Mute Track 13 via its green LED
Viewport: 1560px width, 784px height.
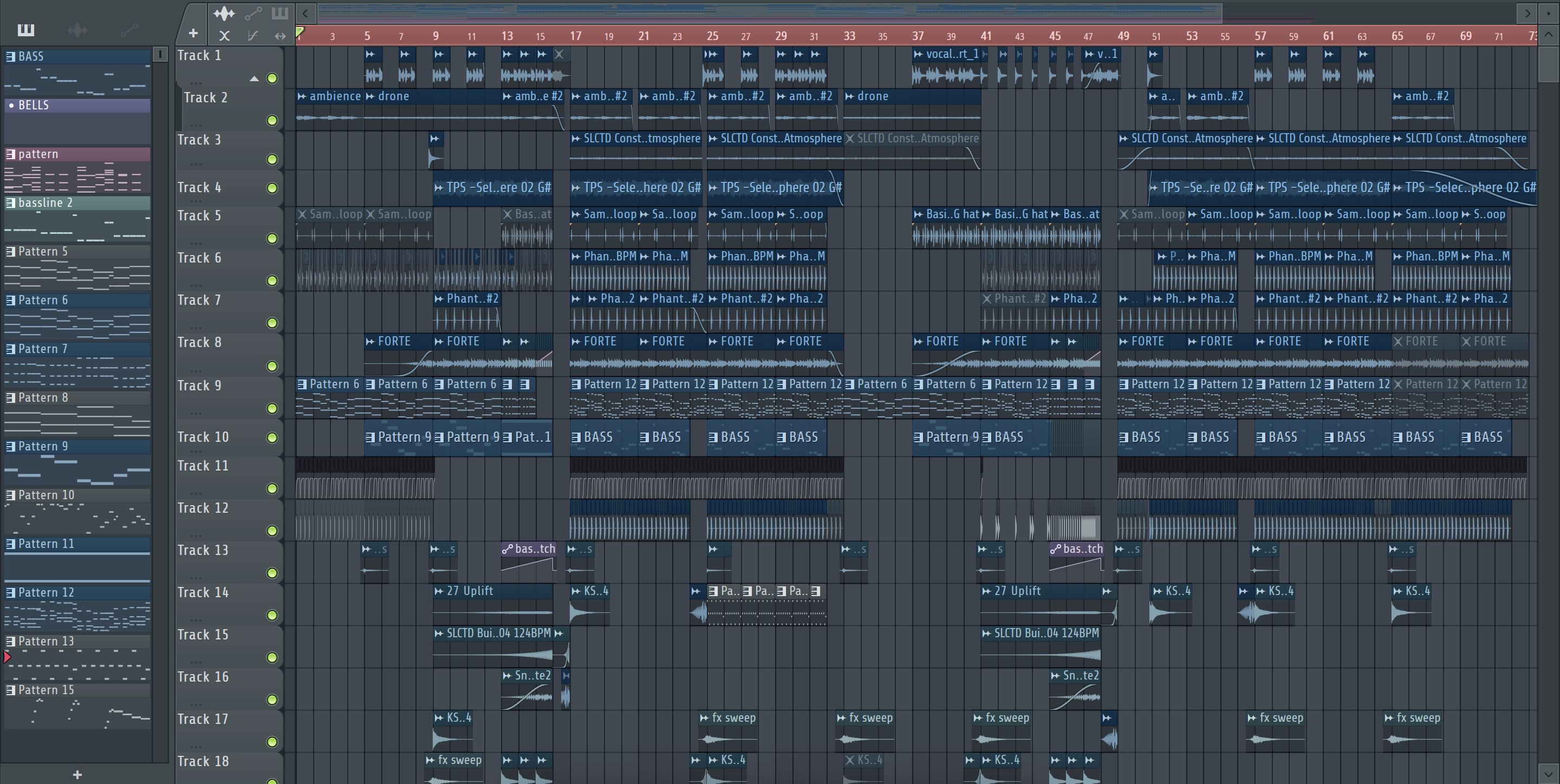[272, 573]
